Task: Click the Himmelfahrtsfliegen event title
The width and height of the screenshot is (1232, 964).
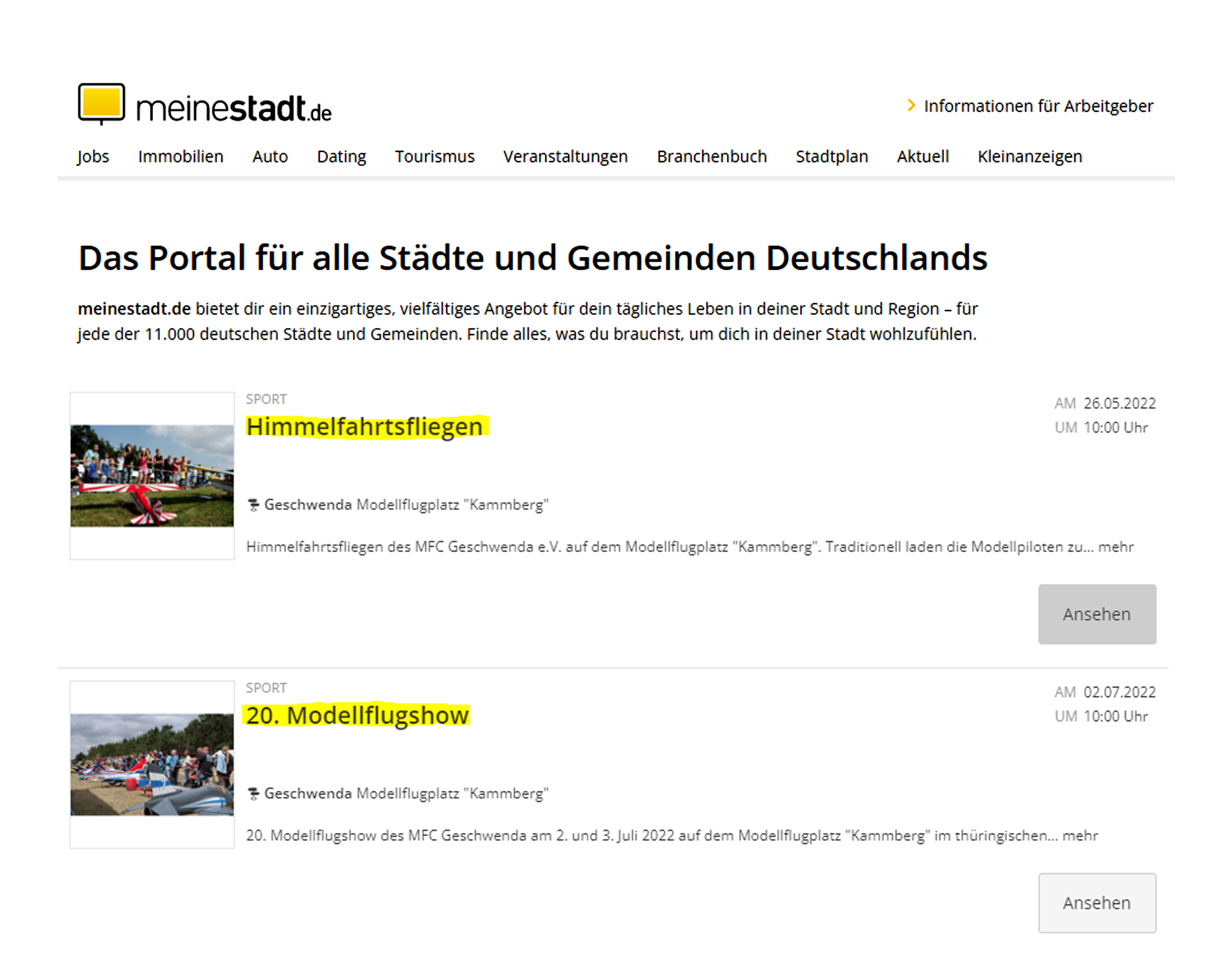Action: point(365,427)
